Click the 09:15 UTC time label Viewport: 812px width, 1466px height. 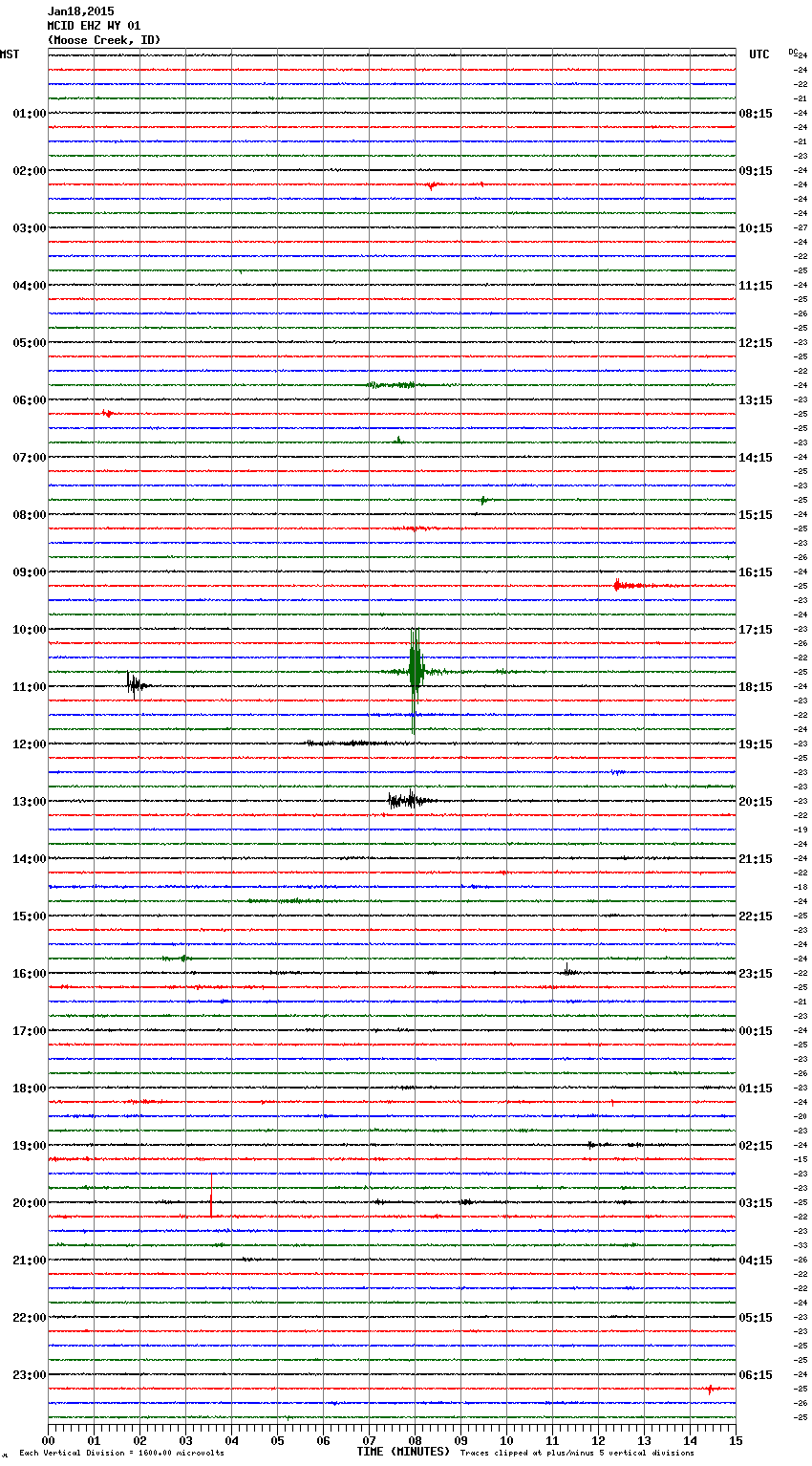point(756,171)
